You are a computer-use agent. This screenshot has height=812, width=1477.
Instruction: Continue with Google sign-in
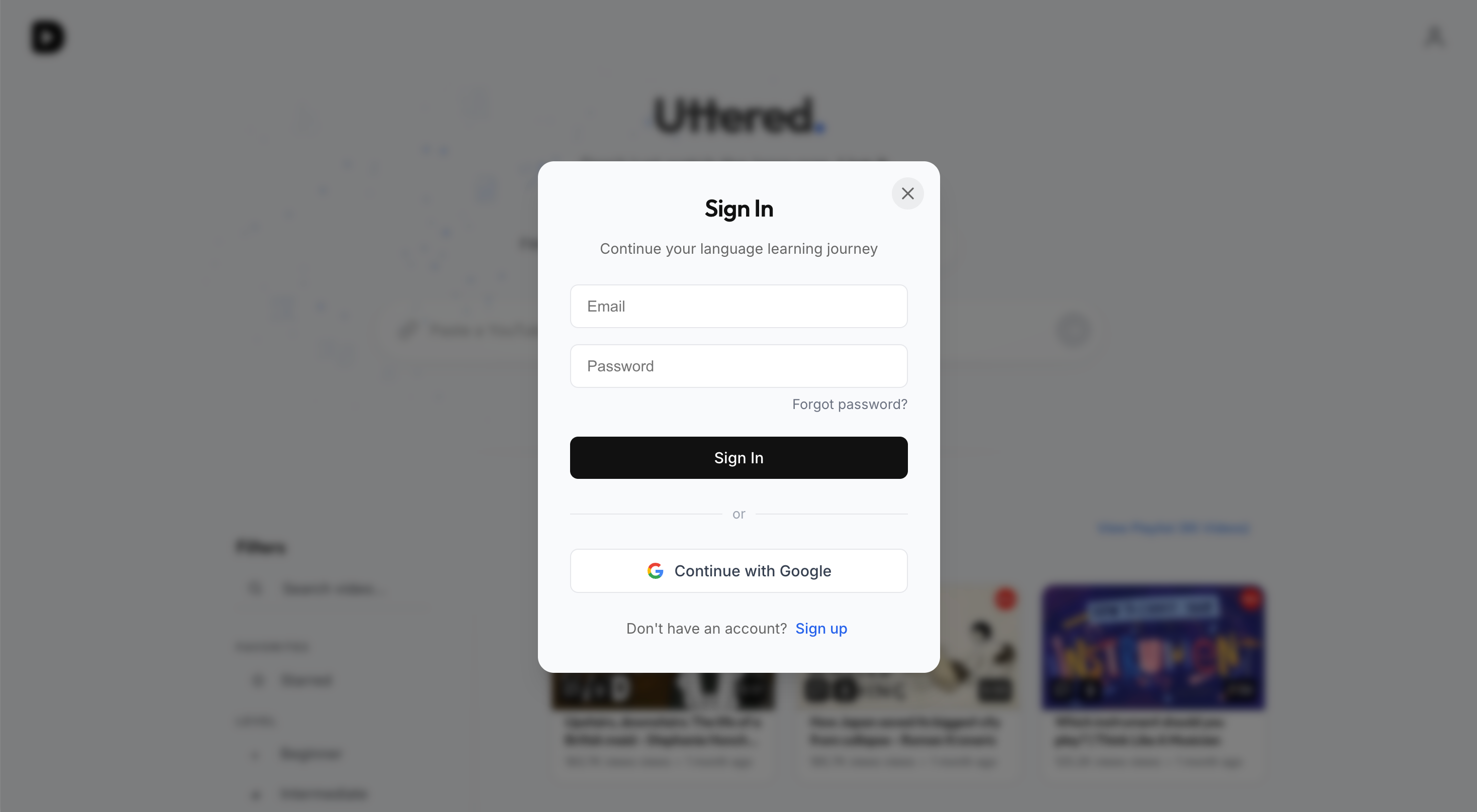(738, 571)
